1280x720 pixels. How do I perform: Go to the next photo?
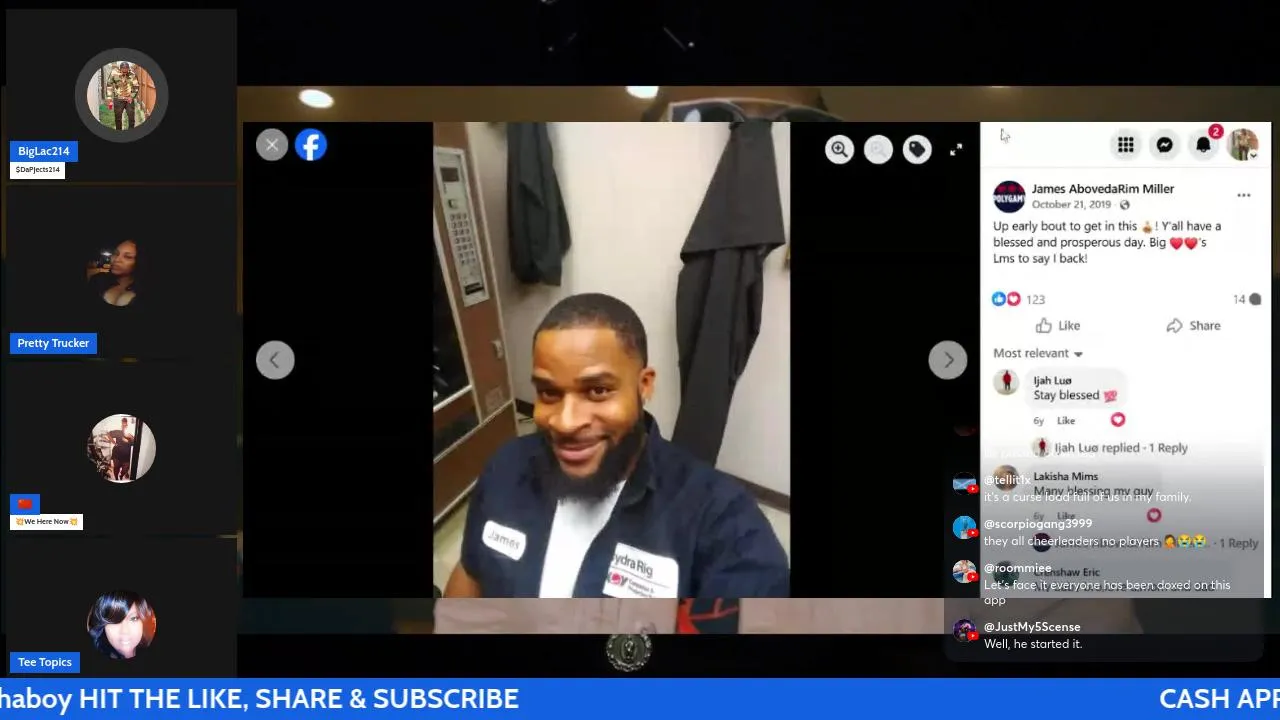point(947,360)
